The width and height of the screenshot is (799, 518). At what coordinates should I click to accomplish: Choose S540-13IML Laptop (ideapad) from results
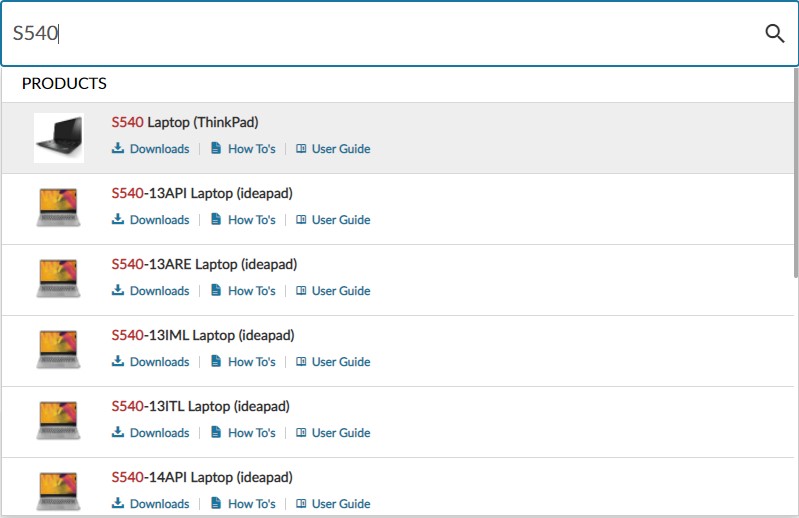202,336
